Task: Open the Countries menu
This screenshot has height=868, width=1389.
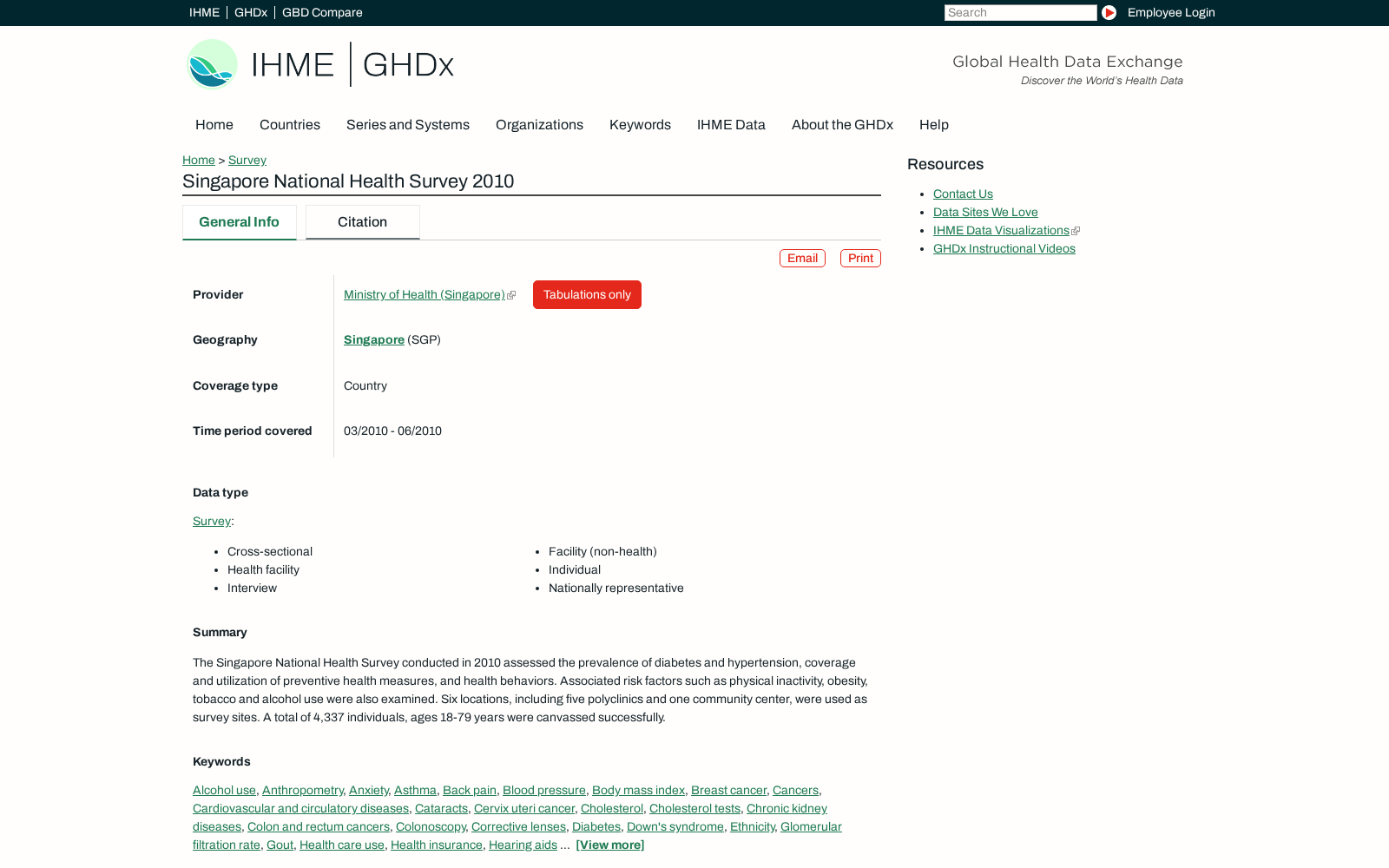Action: 290,125
